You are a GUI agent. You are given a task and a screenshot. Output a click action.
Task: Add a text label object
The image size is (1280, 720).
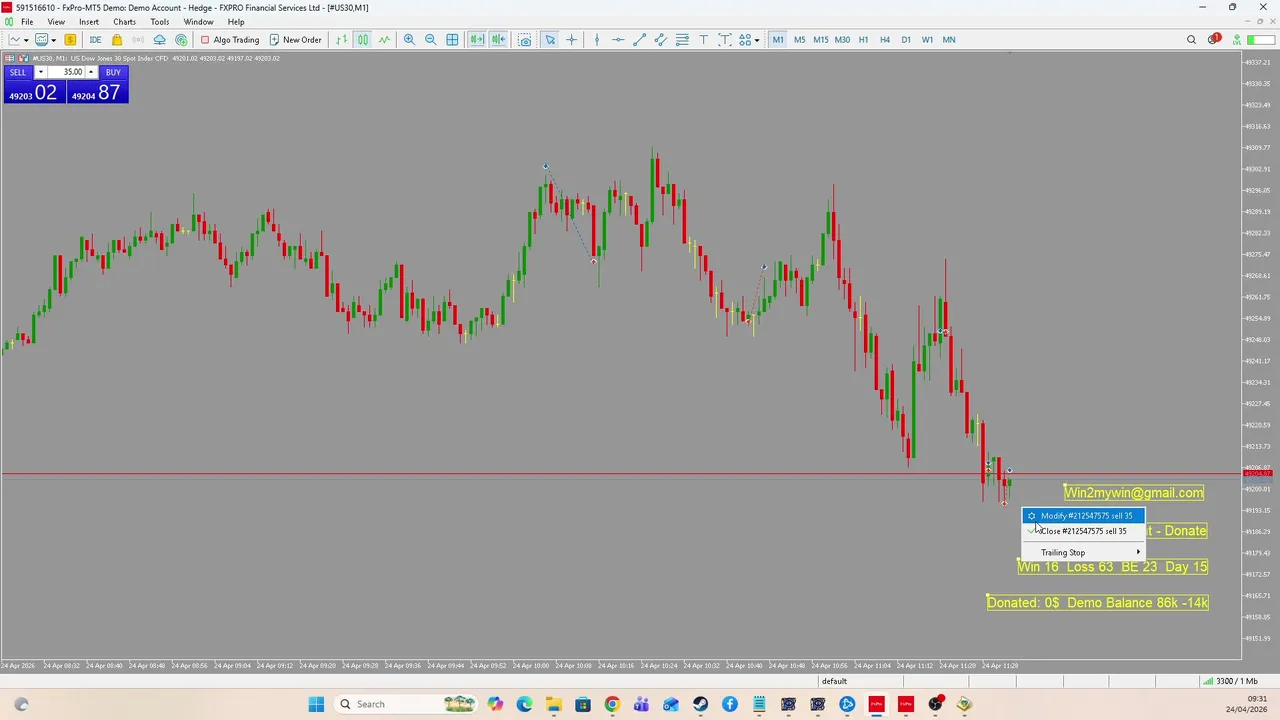(x=724, y=40)
